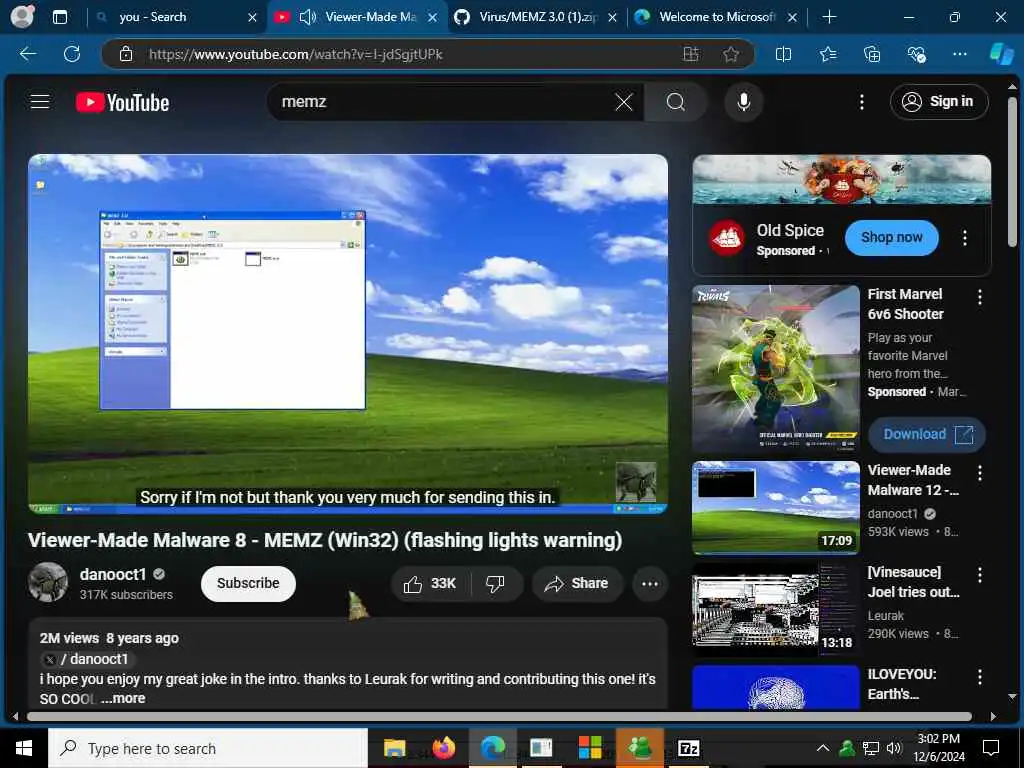This screenshot has height=768, width=1024.
Task: Open YouTube settings three-dot menu
Action: point(861,102)
